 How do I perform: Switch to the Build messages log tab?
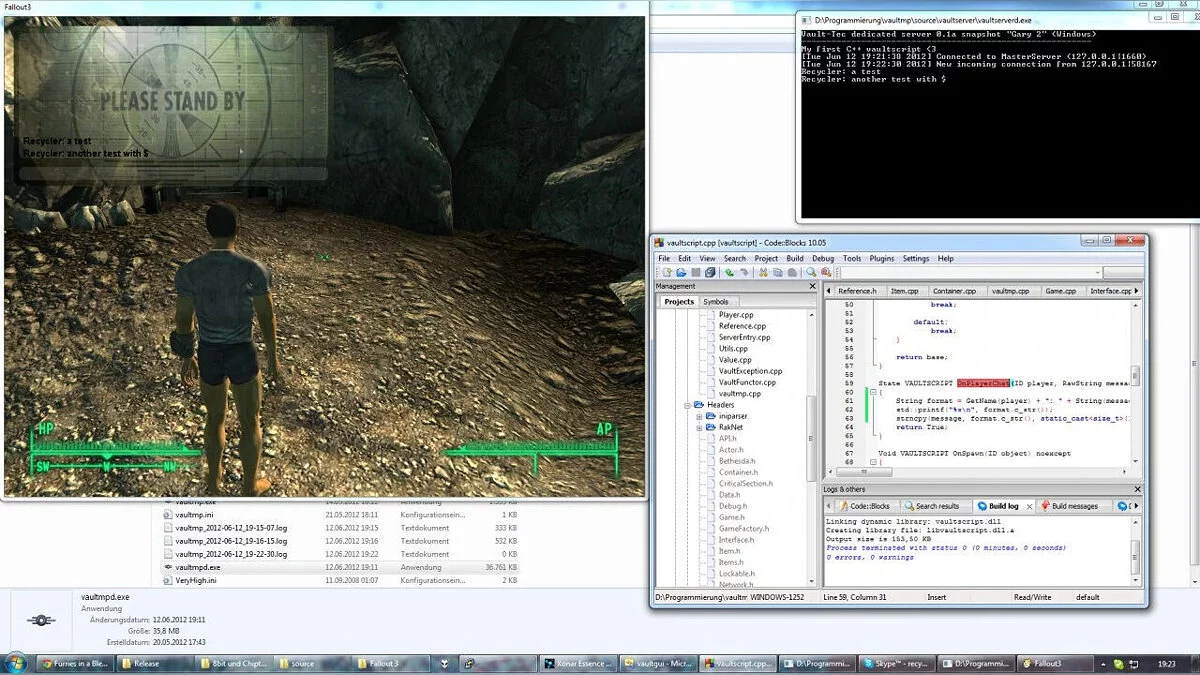point(1074,506)
